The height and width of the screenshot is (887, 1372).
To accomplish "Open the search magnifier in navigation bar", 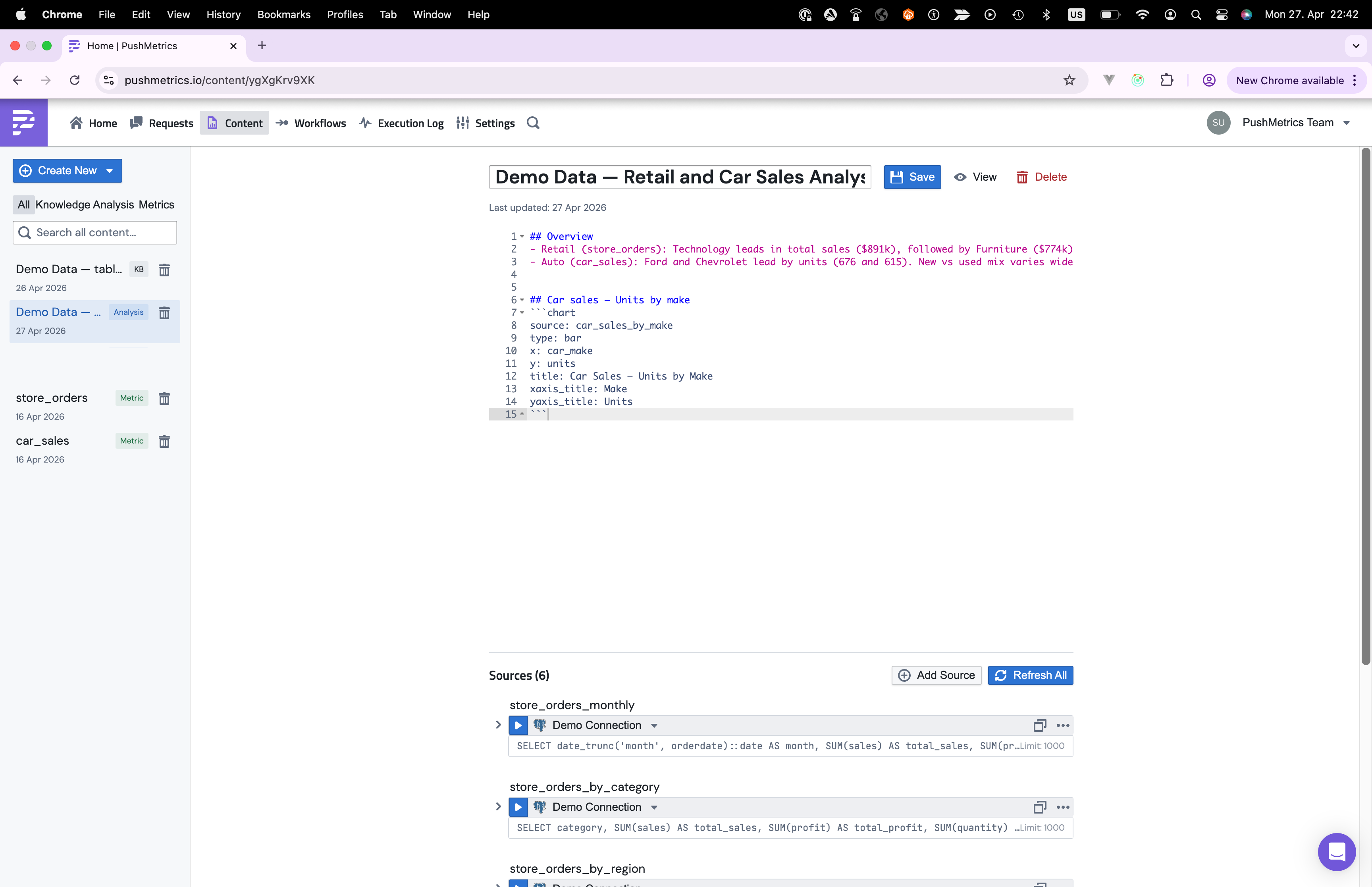I will 533,123.
